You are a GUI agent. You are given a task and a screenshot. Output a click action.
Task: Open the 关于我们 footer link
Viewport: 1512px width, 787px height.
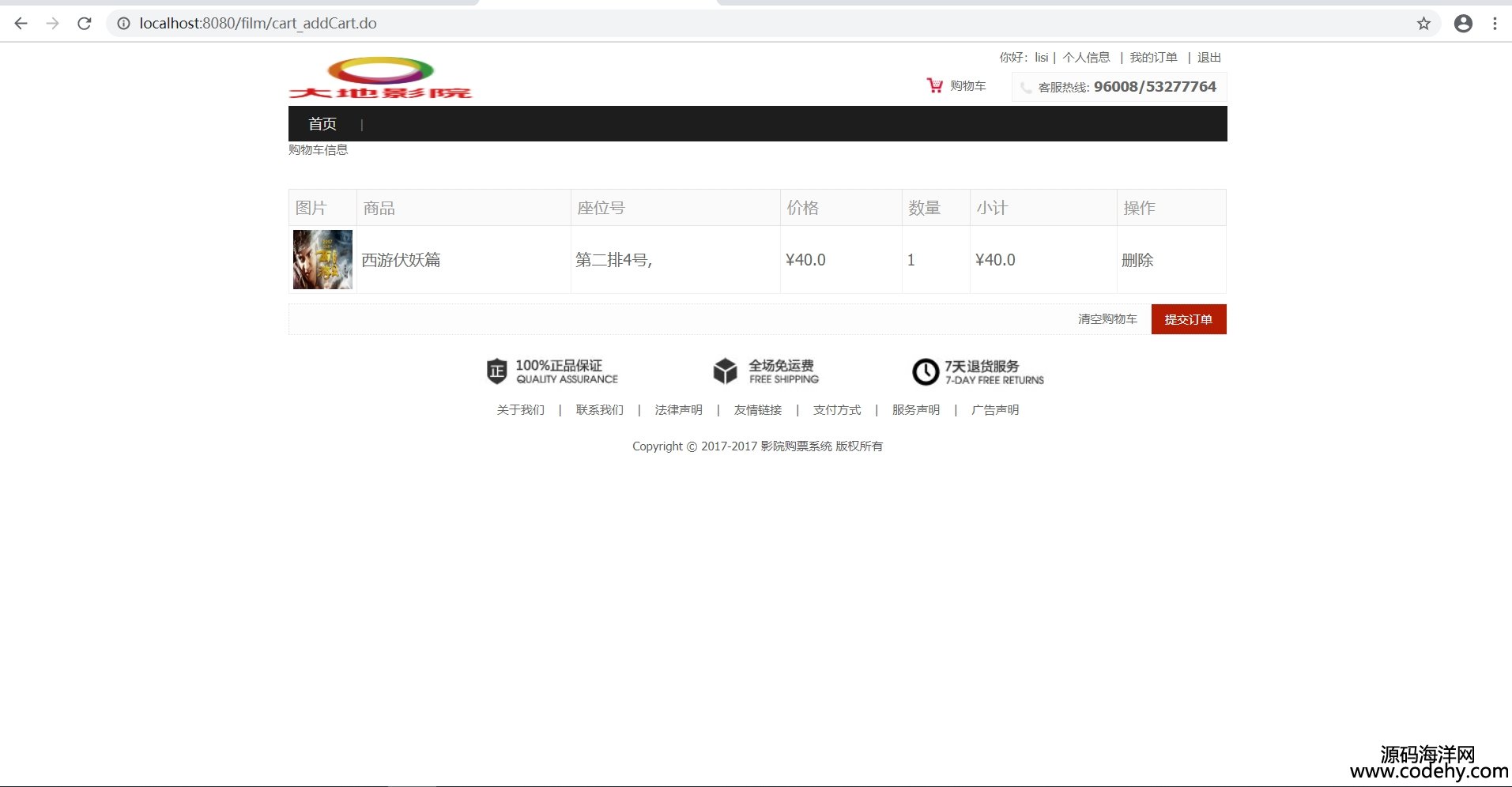[520, 410]
